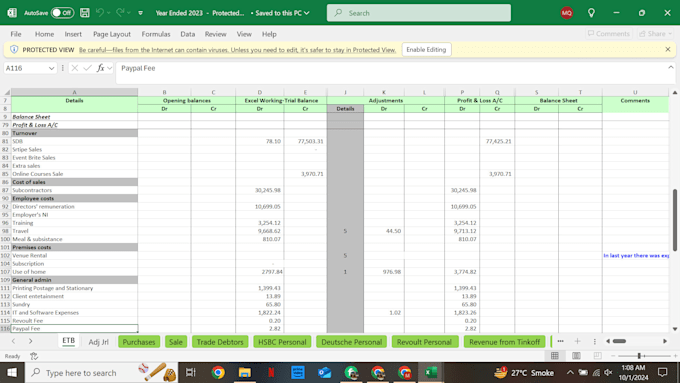Click the Select All corner triangle
The image size is (680, 383).
[x=7, y=92]
